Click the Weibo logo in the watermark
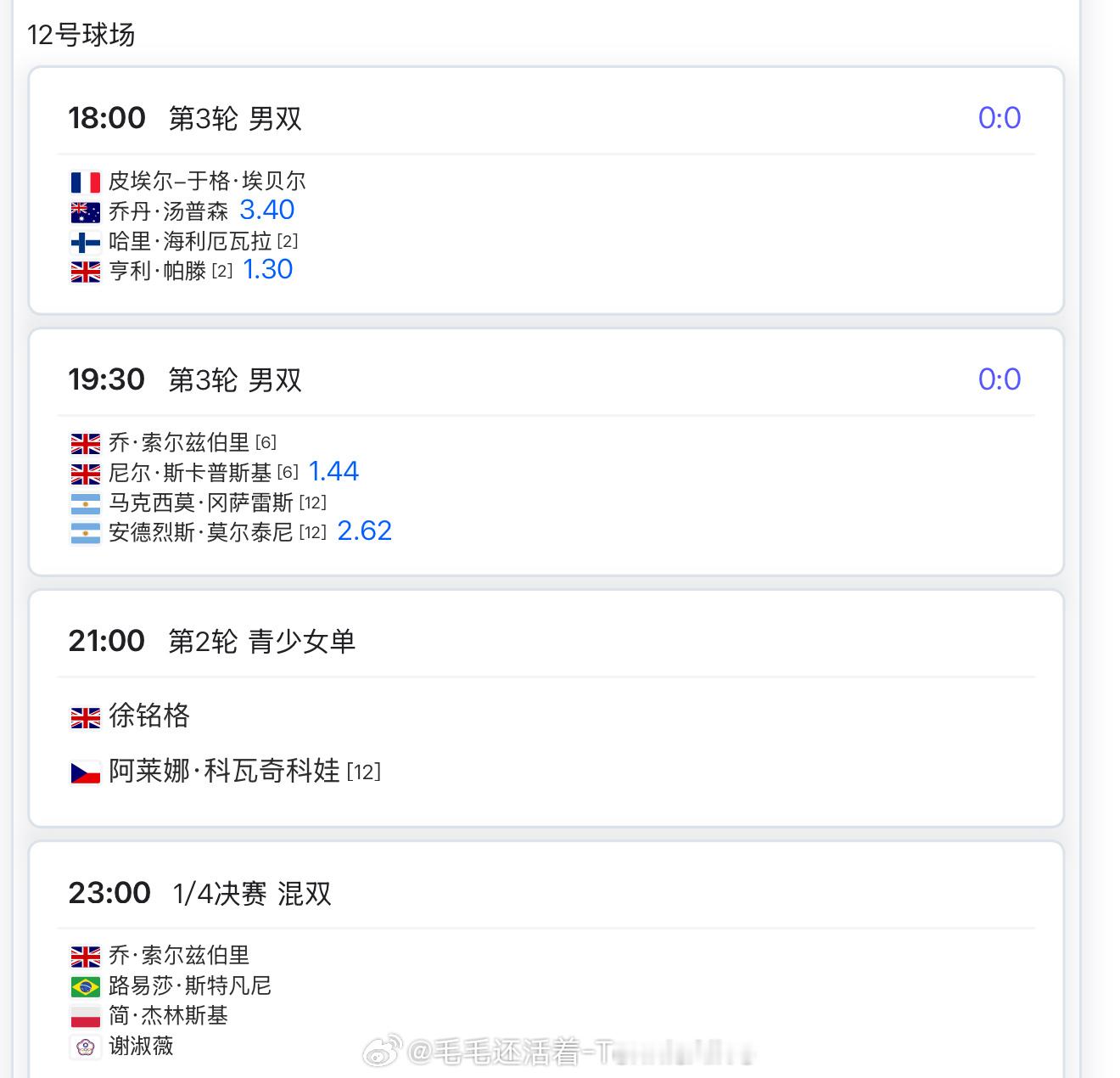This screenshot has width=1120, height=1078. tap(382, 1053)
